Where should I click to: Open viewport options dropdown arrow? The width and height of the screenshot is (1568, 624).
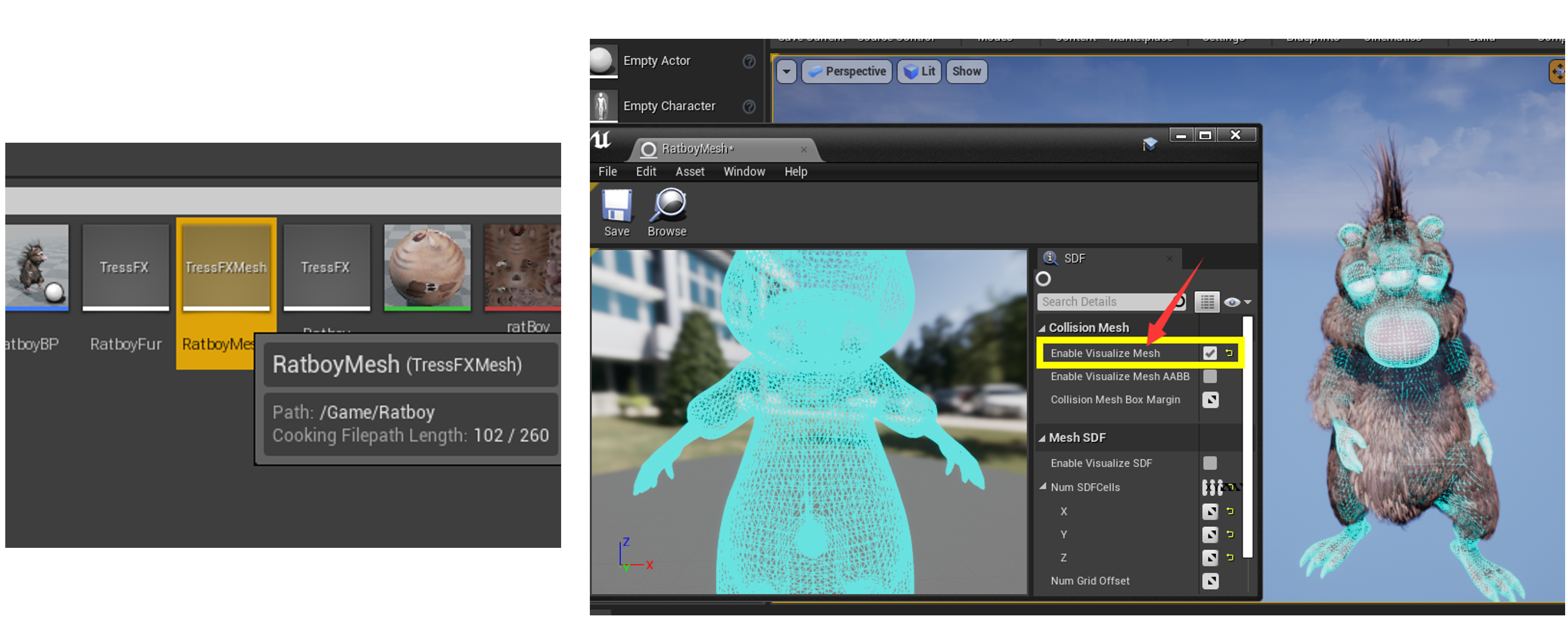click(787, 72)
